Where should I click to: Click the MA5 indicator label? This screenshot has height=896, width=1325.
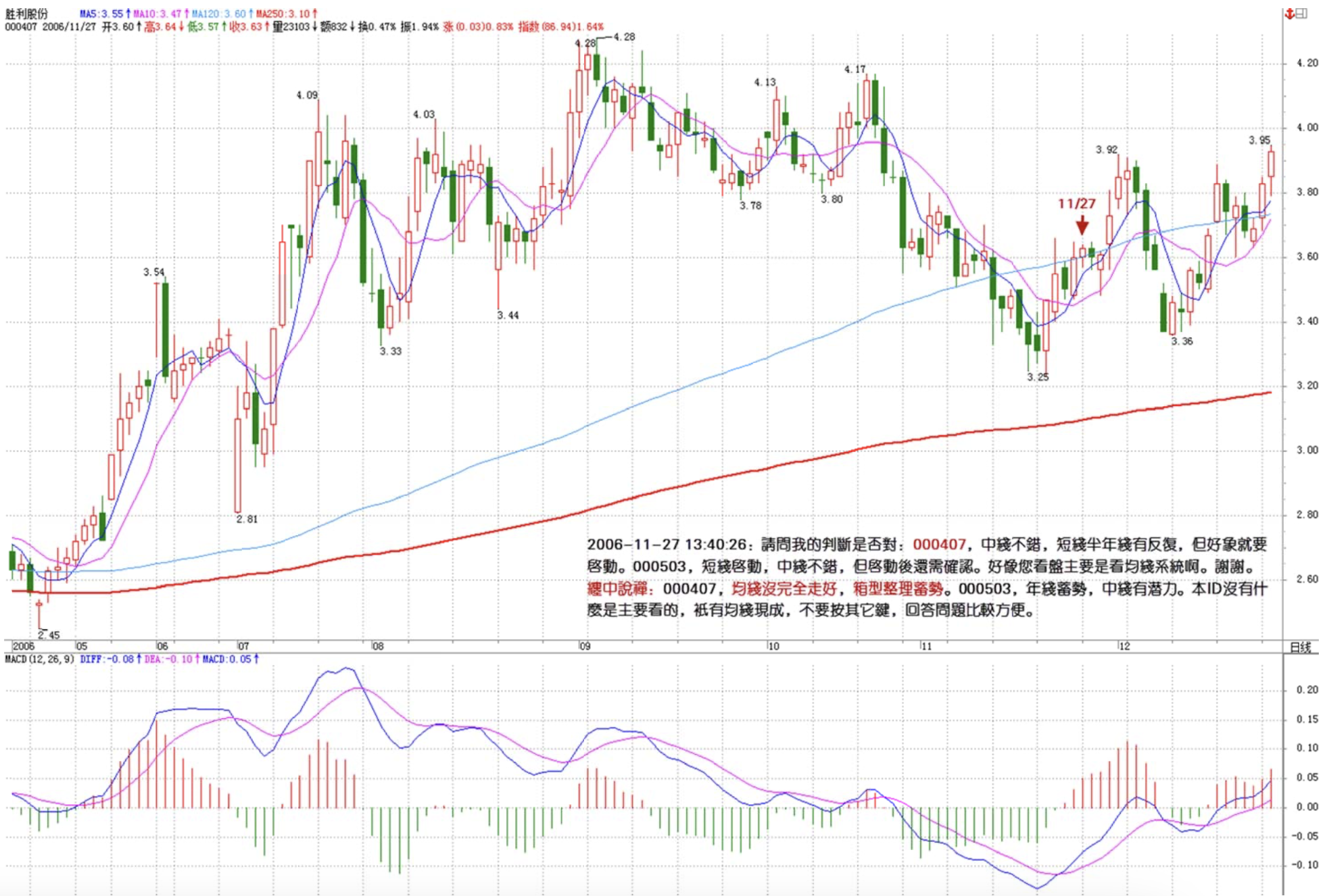[x=104, y=14]
